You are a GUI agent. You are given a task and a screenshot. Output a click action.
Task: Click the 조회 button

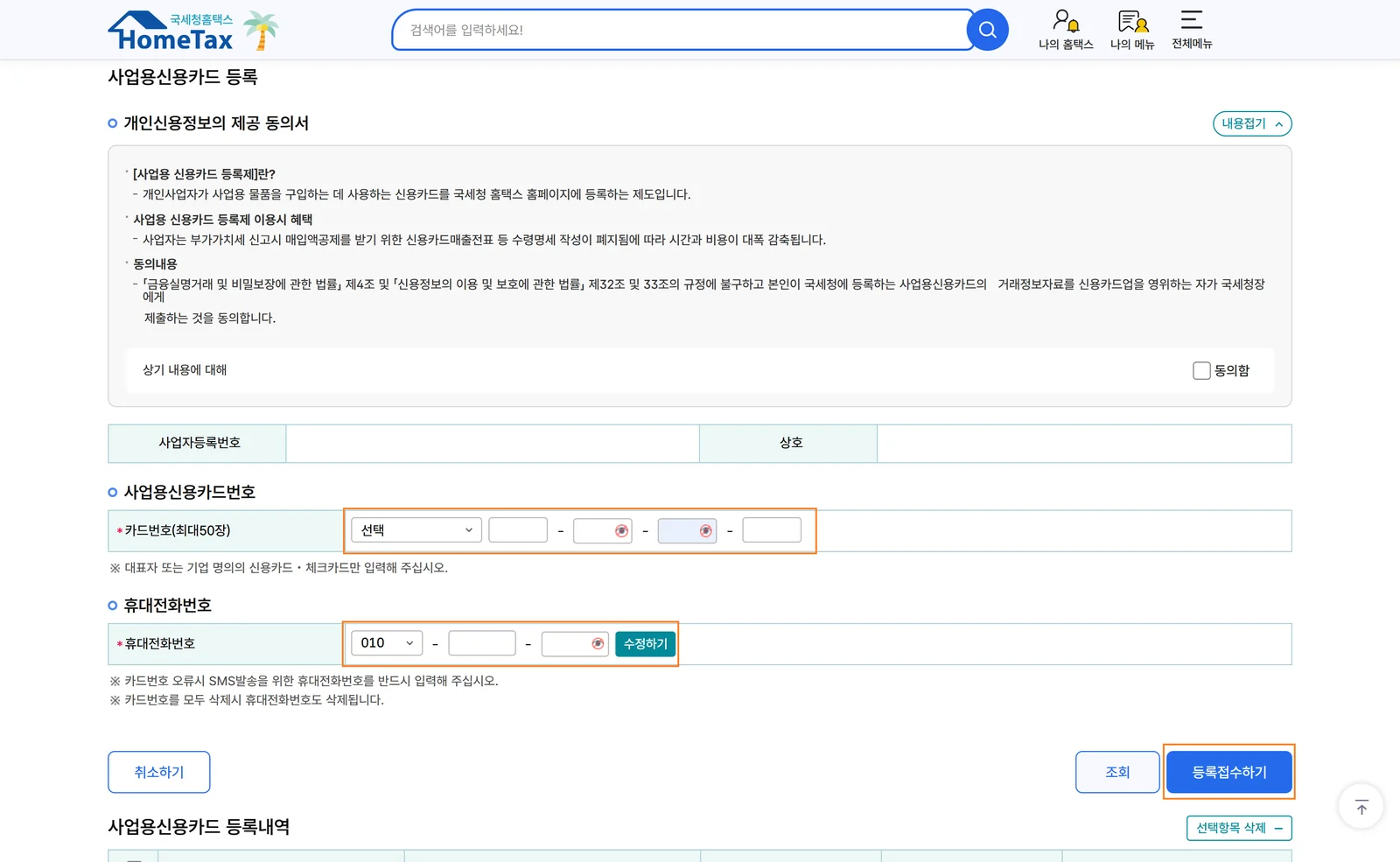point(1117,772)
